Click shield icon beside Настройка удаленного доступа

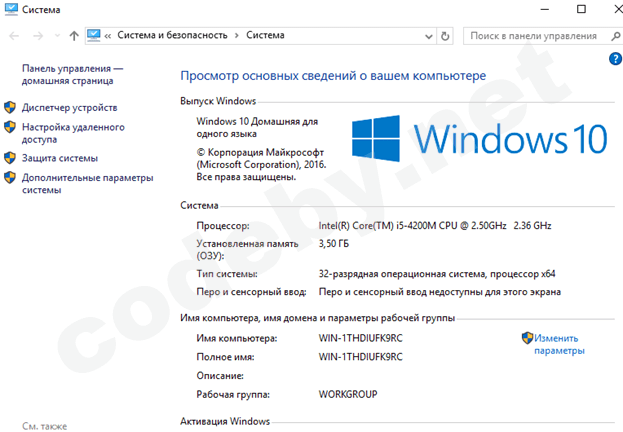pos(10,127)
